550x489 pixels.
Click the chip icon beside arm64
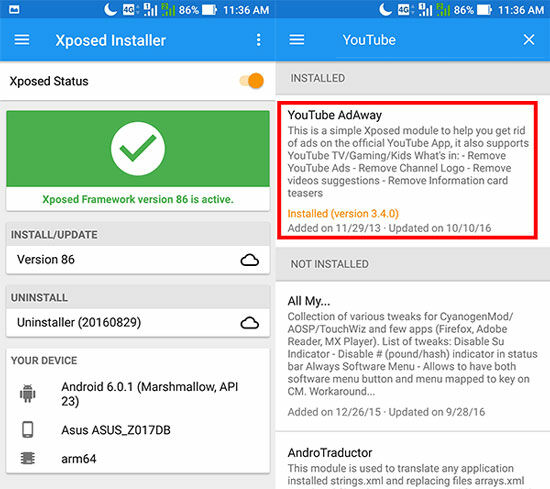click(28, 458)
